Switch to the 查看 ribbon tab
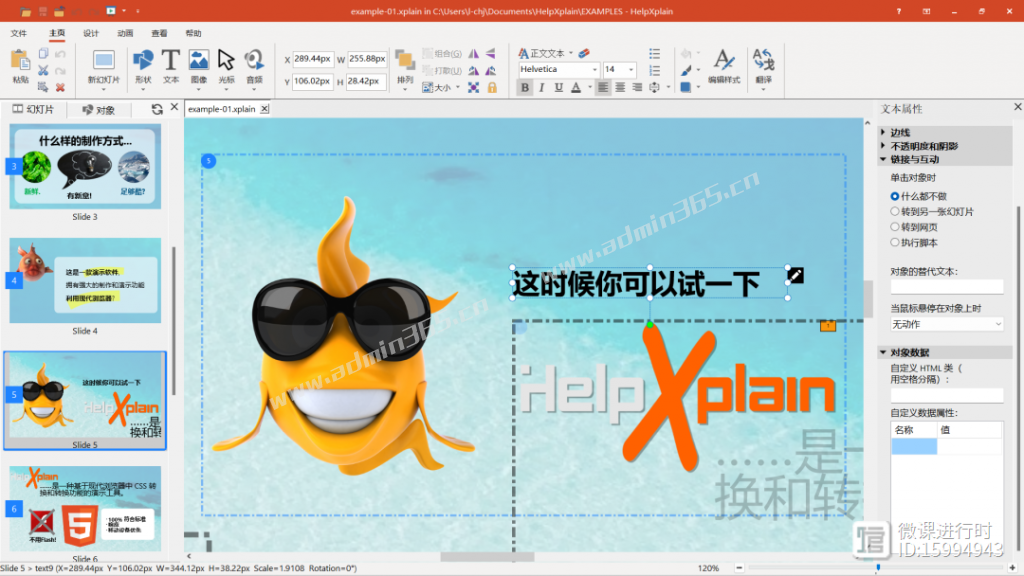 click(159, 33)
